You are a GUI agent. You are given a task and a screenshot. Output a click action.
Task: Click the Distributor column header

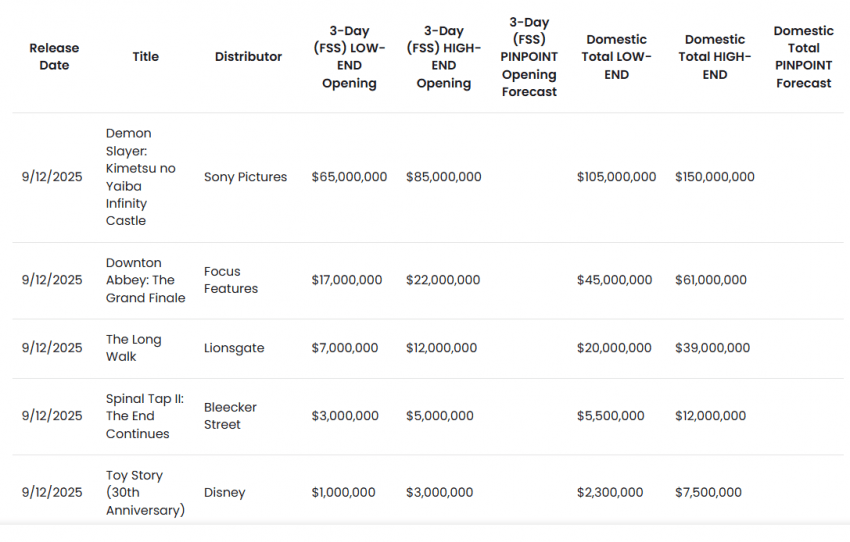pos(248,57)
